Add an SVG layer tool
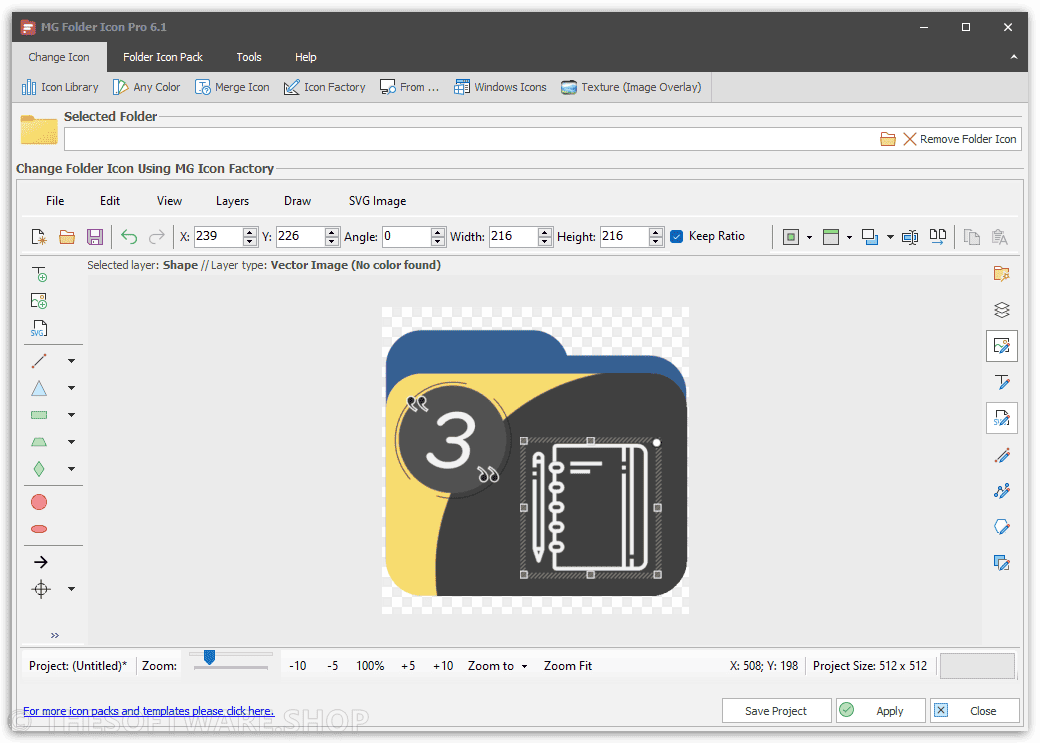Viewport: 1040px width, 743px height. click(39, 328)
